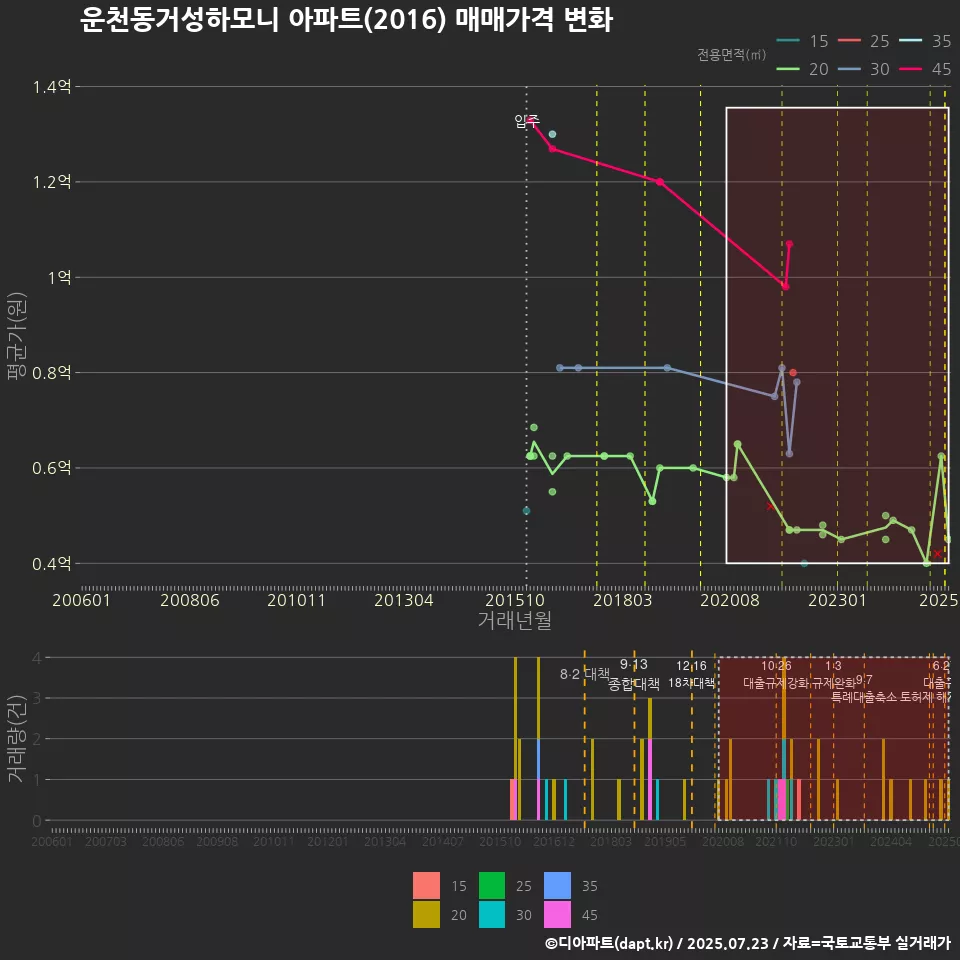Click the red 25㎡ data point at 0.8억
This screenshot has width=960, height=960.
[x=793, y=372]
